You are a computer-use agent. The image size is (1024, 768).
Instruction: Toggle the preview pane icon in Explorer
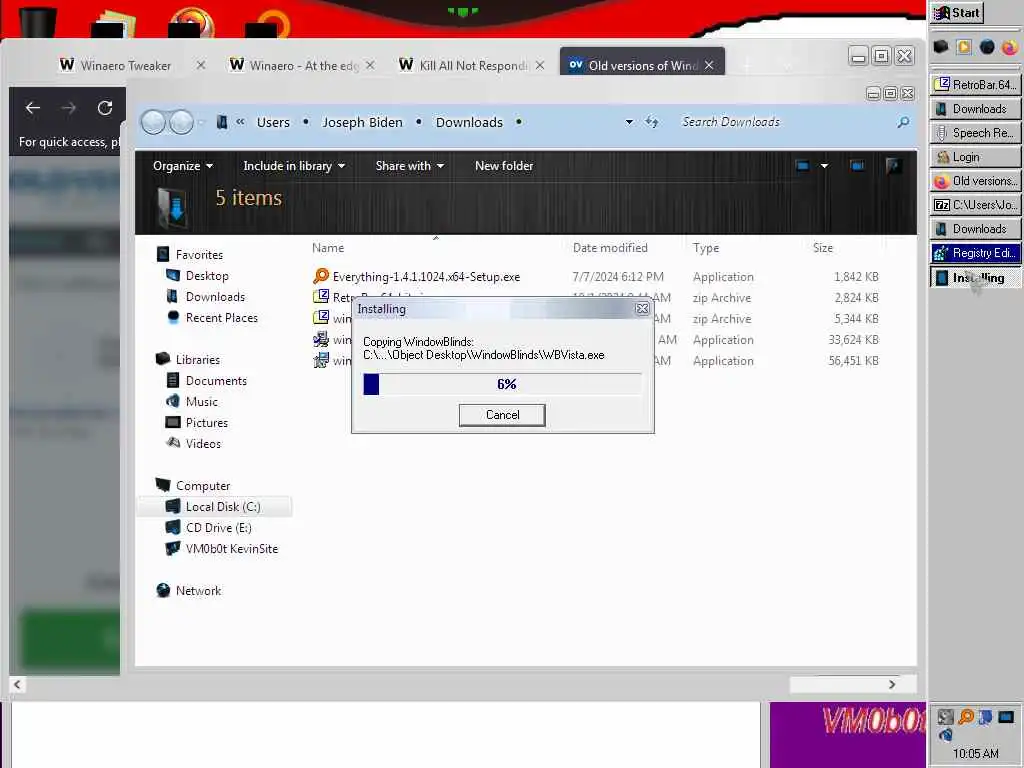(x=857, y=166)
